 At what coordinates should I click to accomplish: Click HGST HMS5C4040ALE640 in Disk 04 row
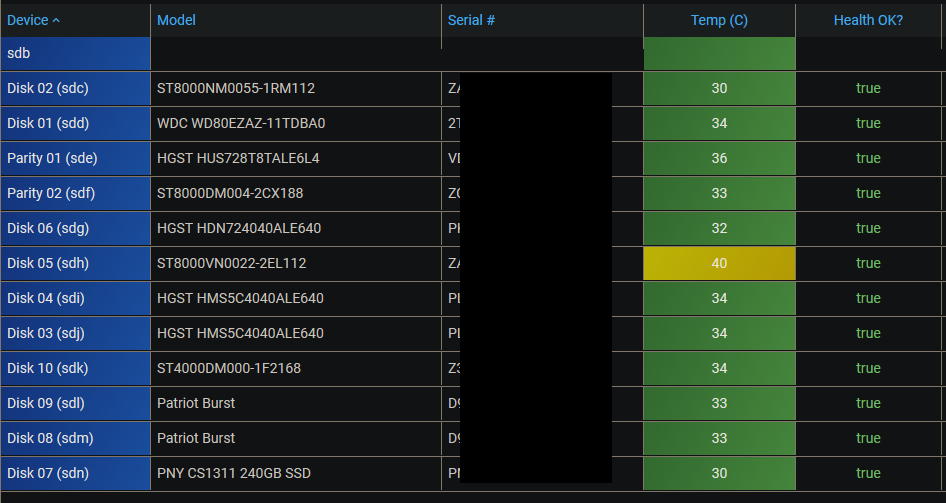click(x=240, y=298)
